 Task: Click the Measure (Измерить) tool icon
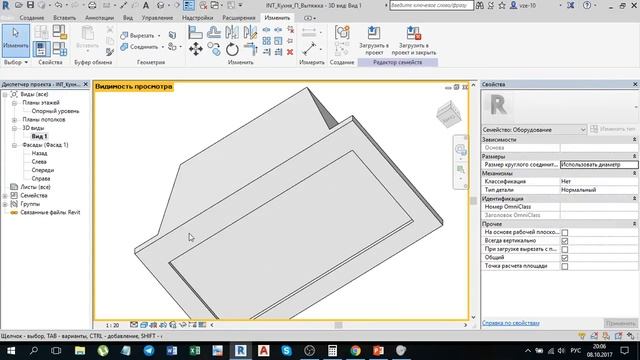tap(309, 49)
